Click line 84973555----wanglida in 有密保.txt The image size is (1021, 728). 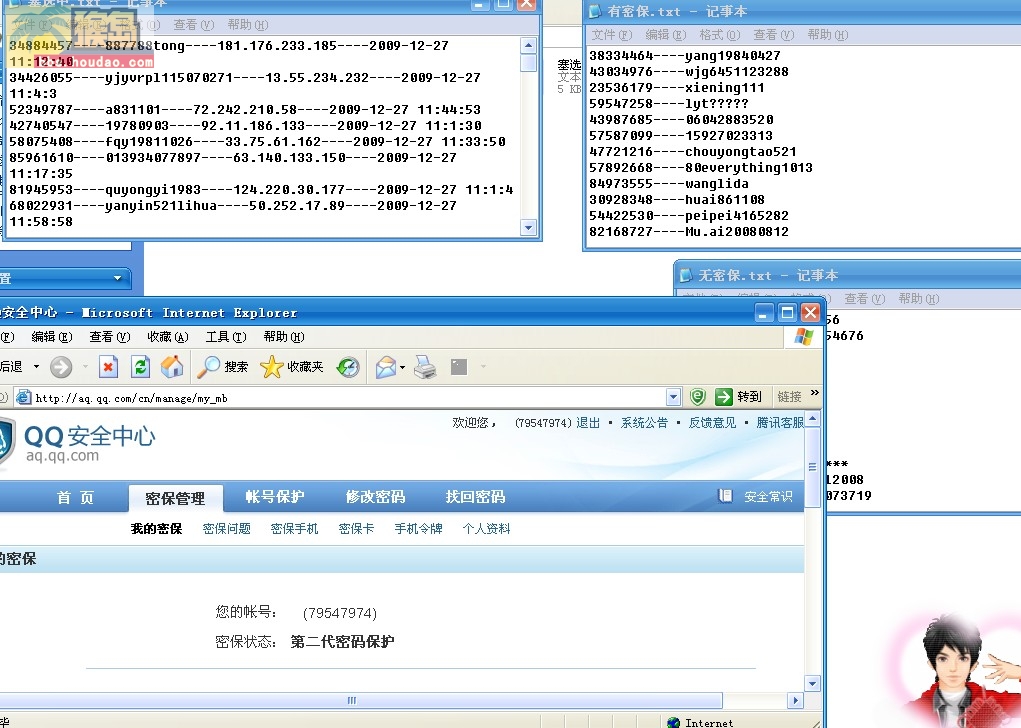point(669,184)
